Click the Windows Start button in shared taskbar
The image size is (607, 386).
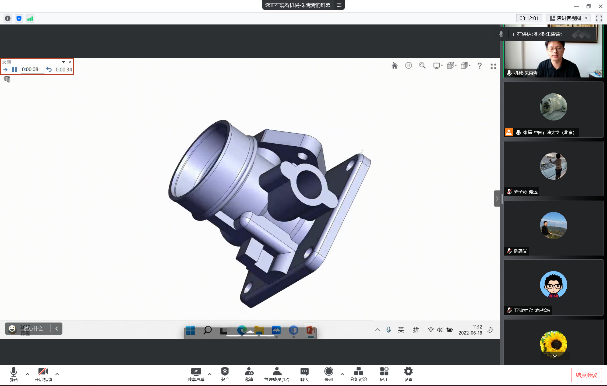pos(190,331)
